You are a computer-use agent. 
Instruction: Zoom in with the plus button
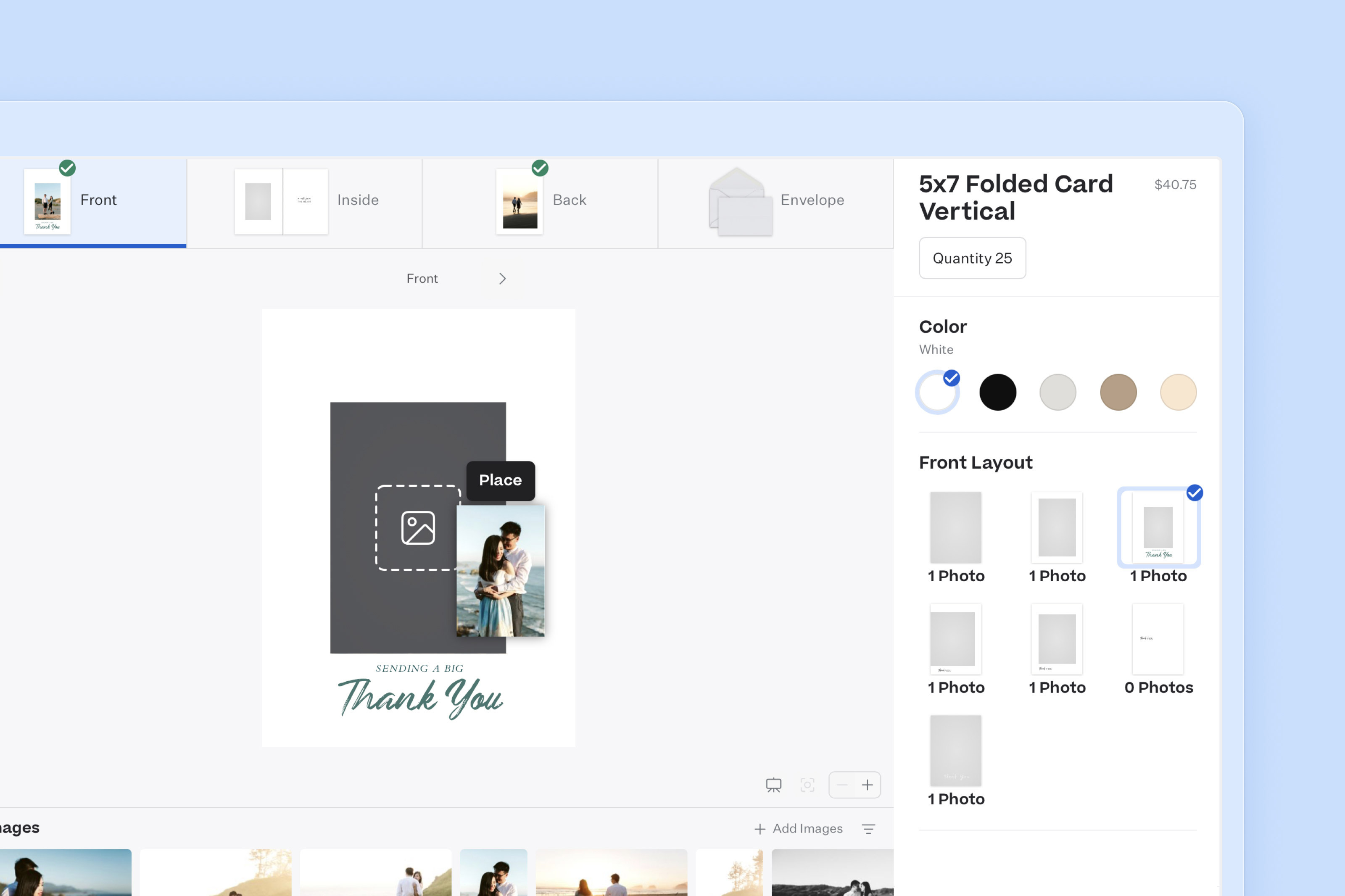(x=868, y=785)
